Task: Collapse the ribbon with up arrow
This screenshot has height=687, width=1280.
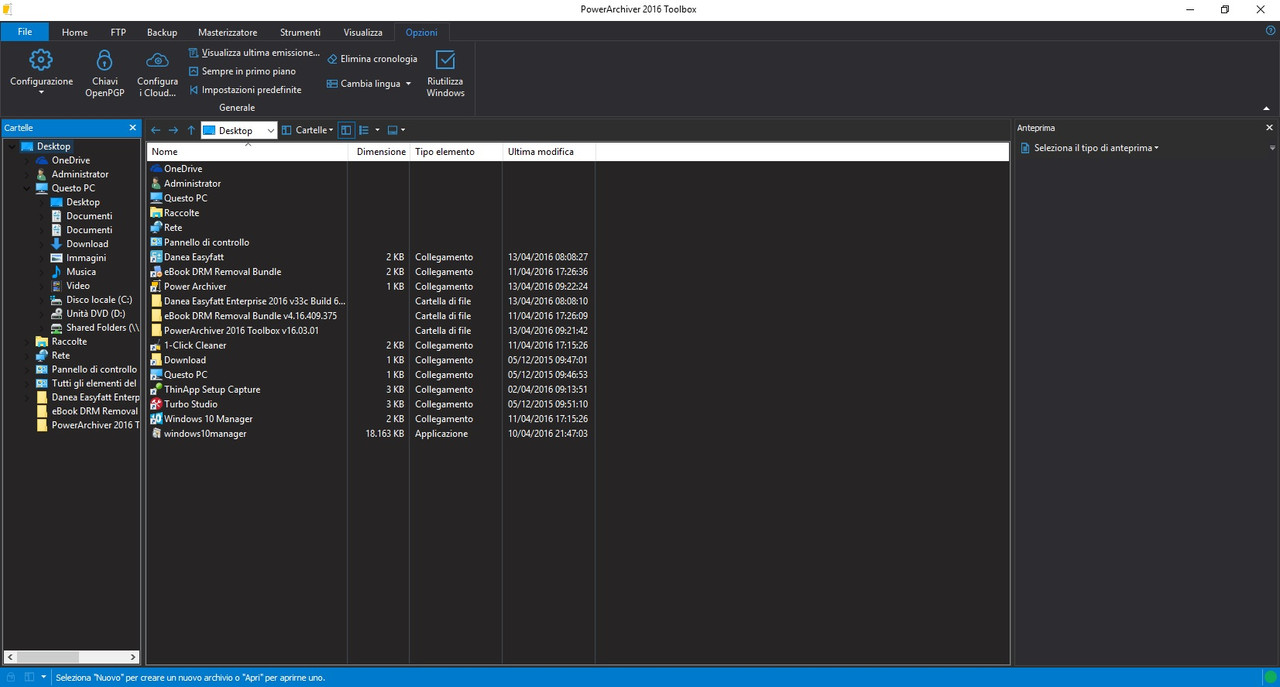Action: click(x=1267, y=108)
